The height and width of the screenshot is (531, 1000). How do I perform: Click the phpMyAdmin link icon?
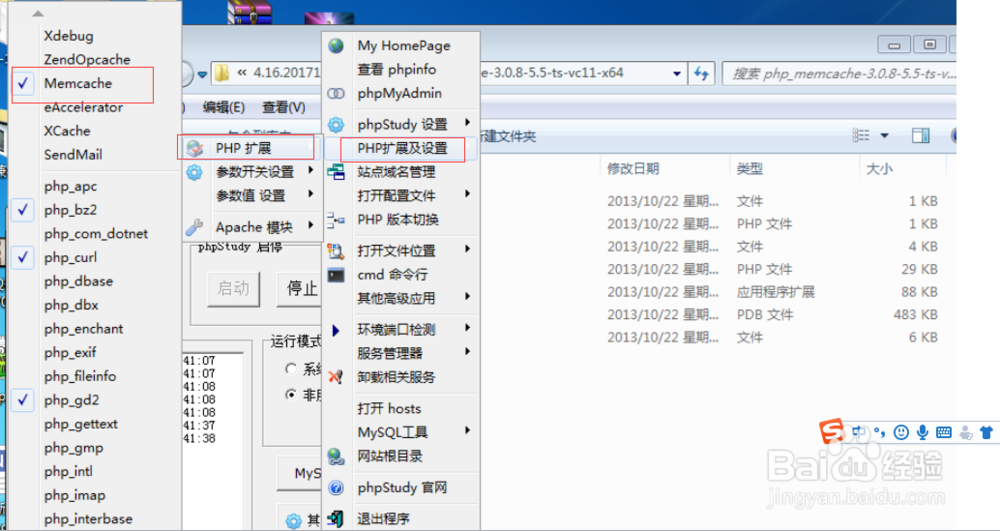[x=336, y=94]
